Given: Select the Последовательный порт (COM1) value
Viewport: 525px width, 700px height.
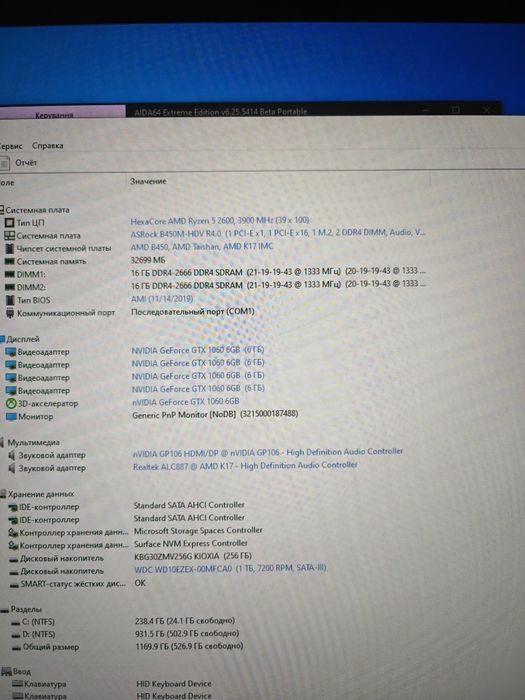Looking at the screenshot, I should click(x=192, y=312).
